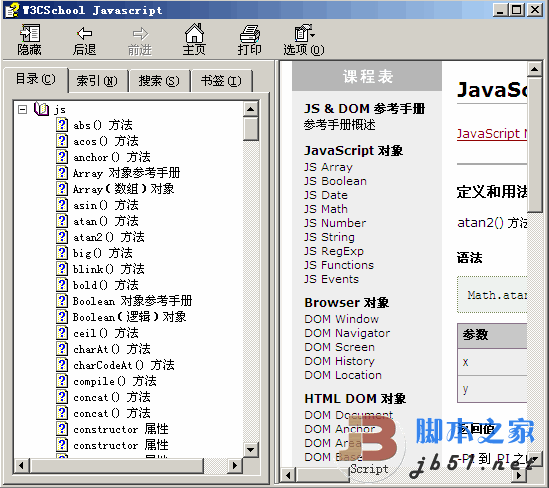549x488 pixels.
Task: Click topic icon beside big() 方法
Action: (62, 252)
